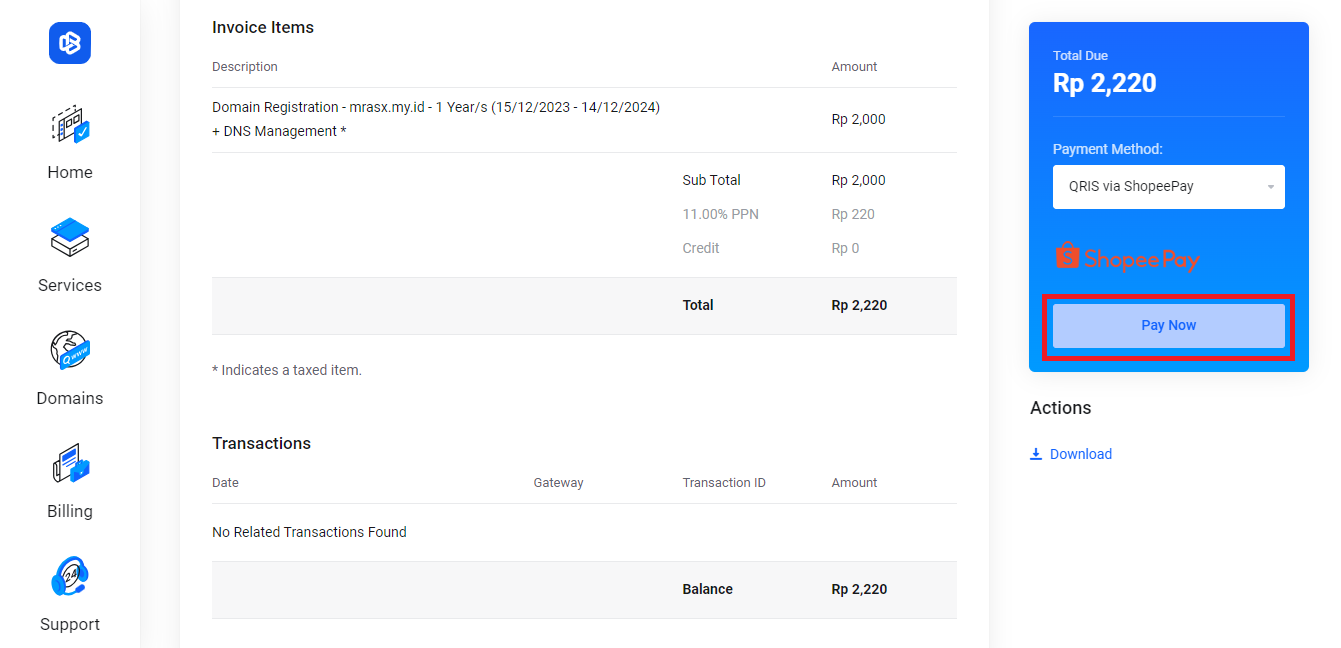Open the Home icon in sidebar
Image resolution: width=1341 pixels, height=648 pixels.
[70, 126]
